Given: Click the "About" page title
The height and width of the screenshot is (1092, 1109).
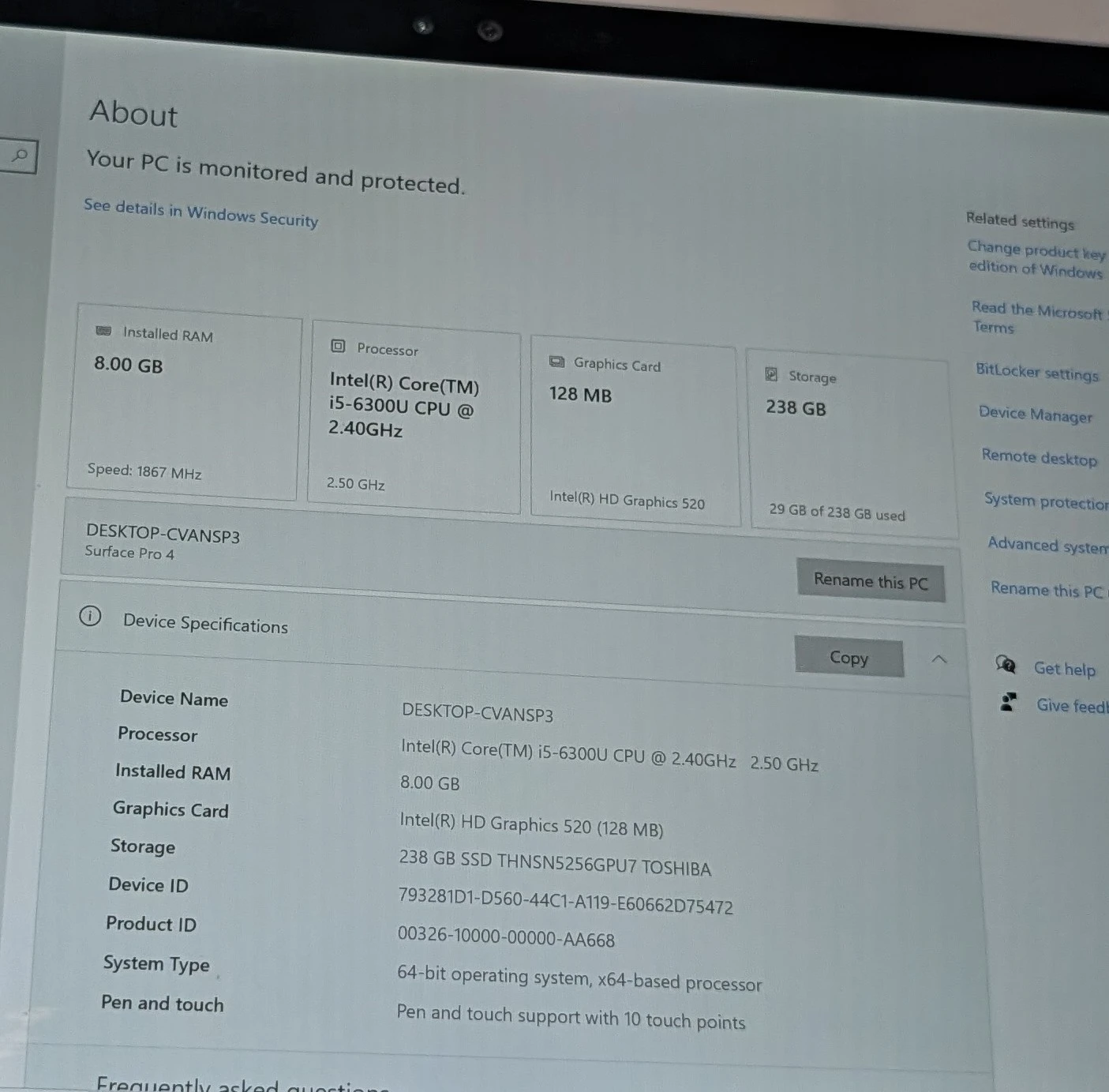Looking at the screenshot, I should [x=133, y=113].
